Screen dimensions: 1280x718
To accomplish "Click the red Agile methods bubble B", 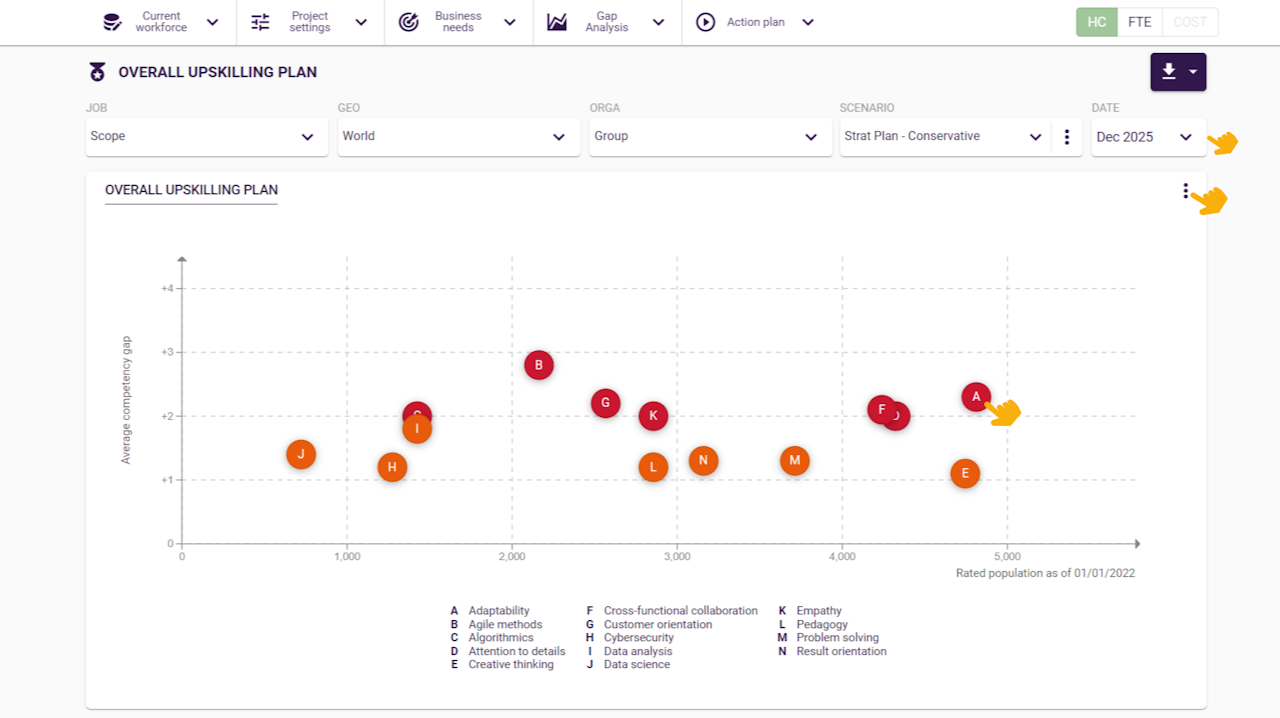I will 539,365.
